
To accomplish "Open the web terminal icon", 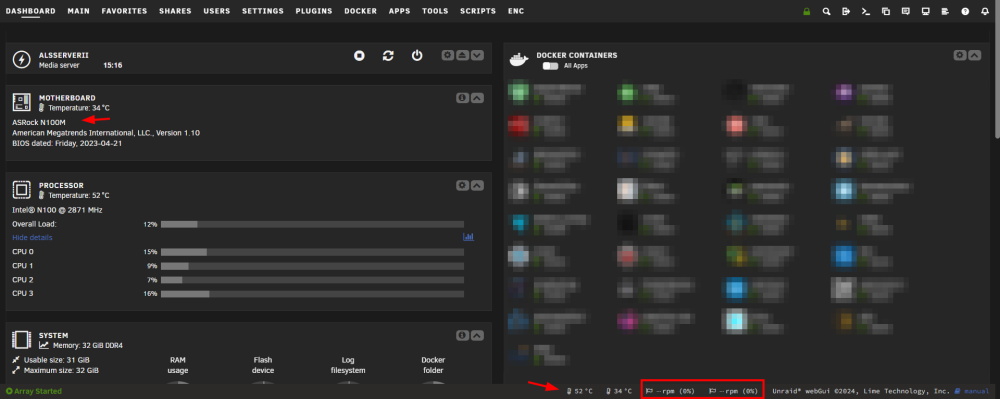I will point(865,11).
